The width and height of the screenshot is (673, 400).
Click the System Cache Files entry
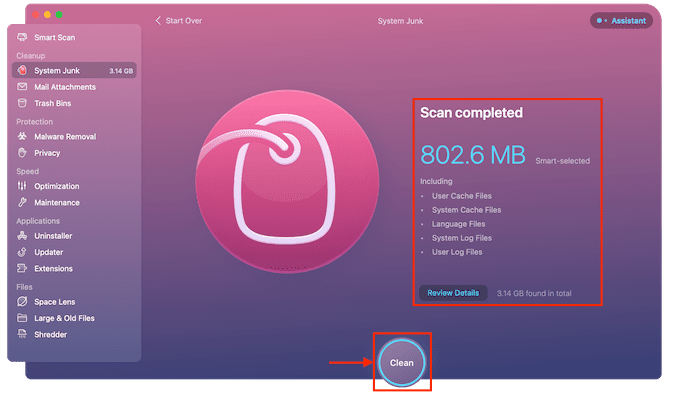(466, 210)
